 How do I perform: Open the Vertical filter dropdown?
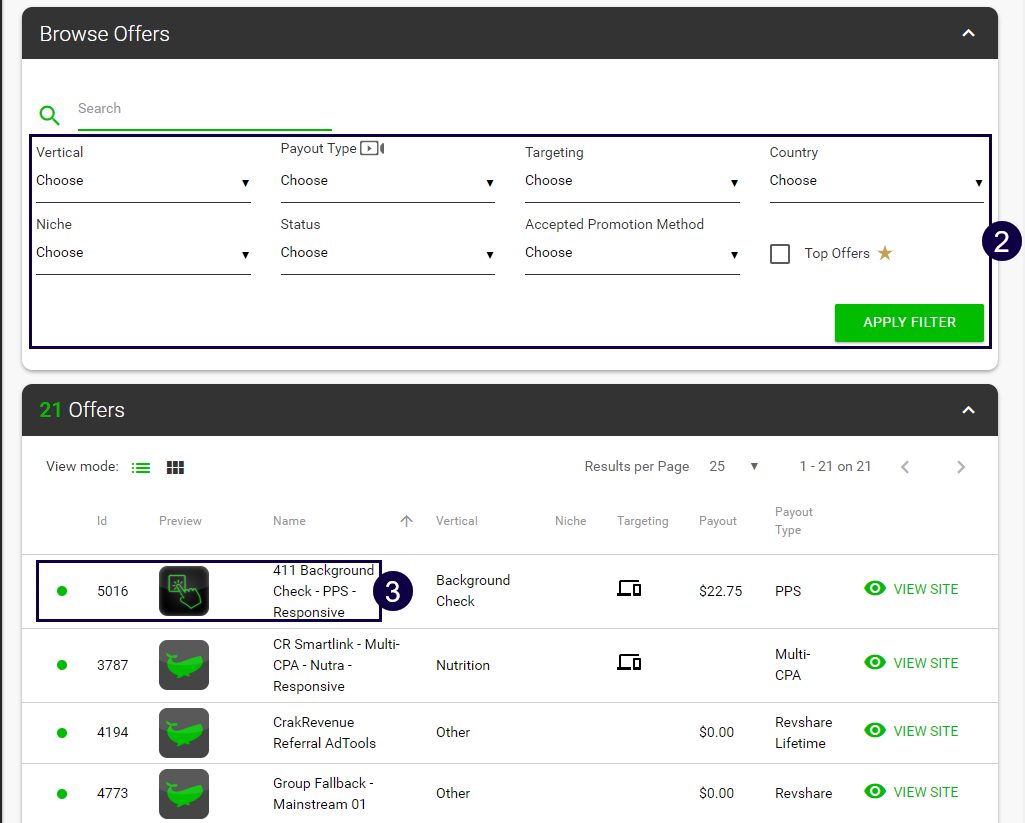[x=143, y=181]
